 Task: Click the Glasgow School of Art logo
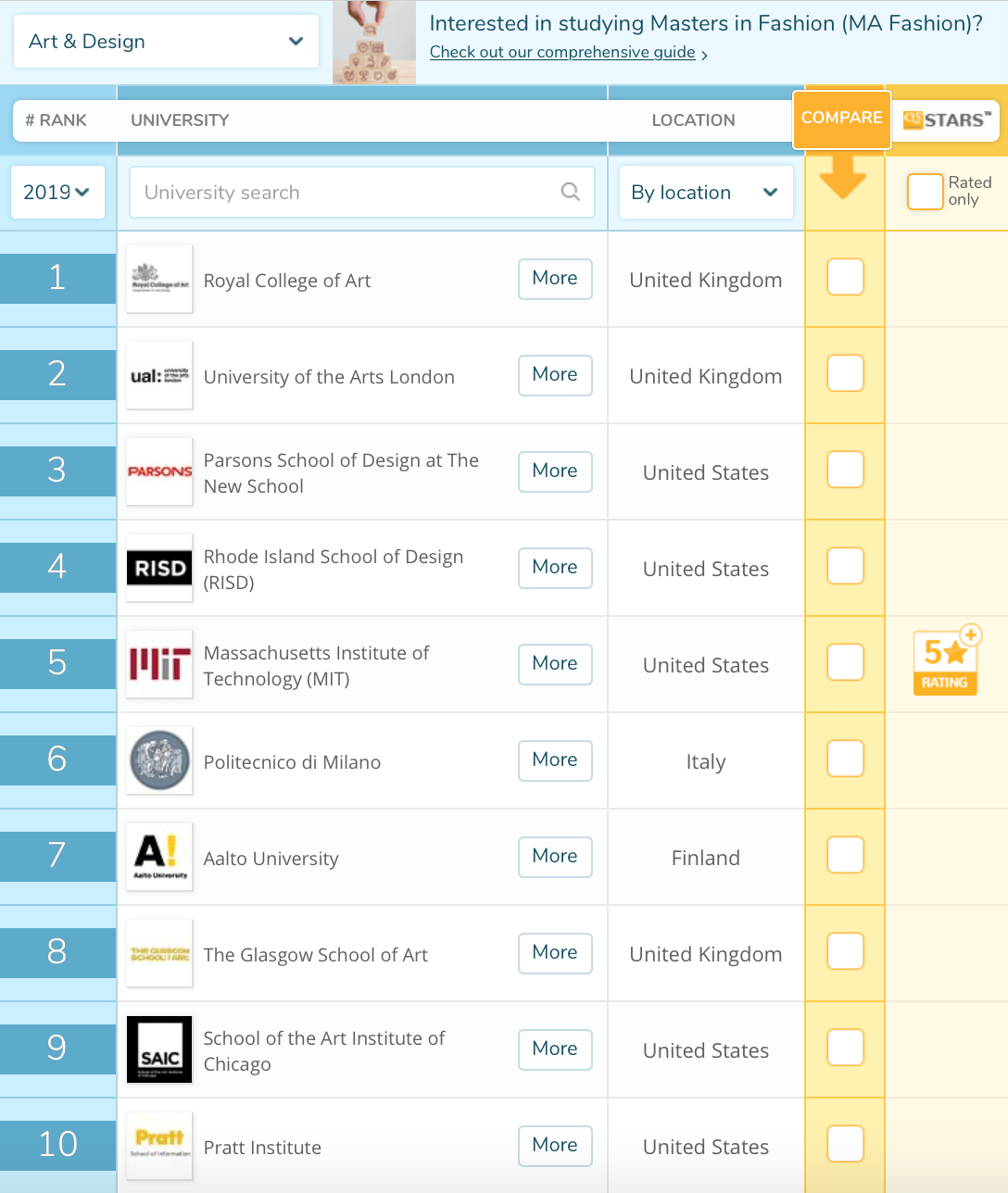(159, 953)
